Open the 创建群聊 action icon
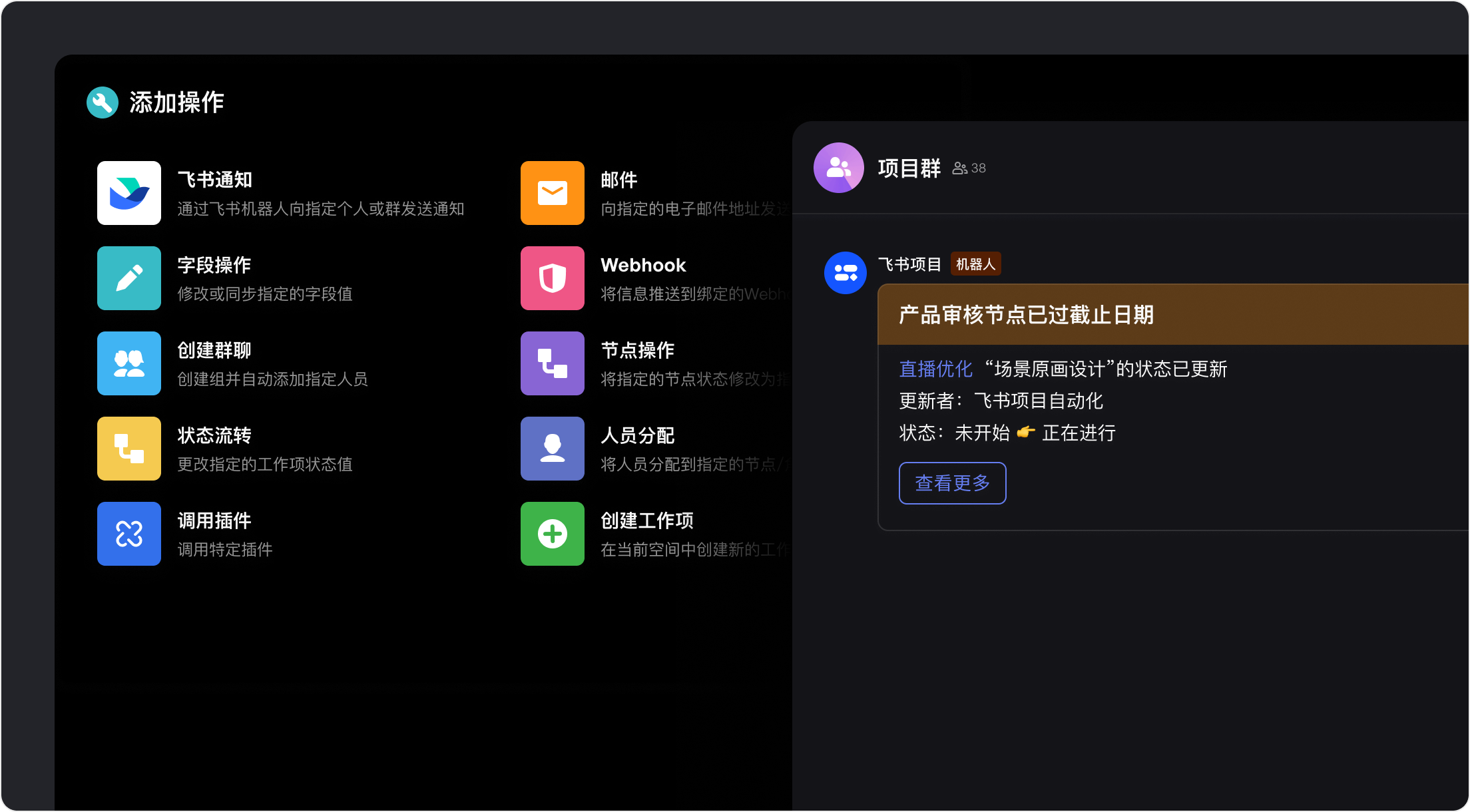 tap(128, 363)
